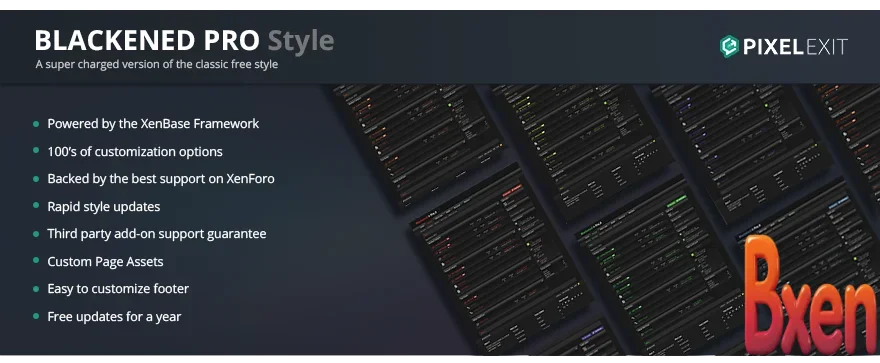Viewport: 880px width, 363px height.
Task: Click the PIXELEXIT brand name text
Action: (795, 47)
